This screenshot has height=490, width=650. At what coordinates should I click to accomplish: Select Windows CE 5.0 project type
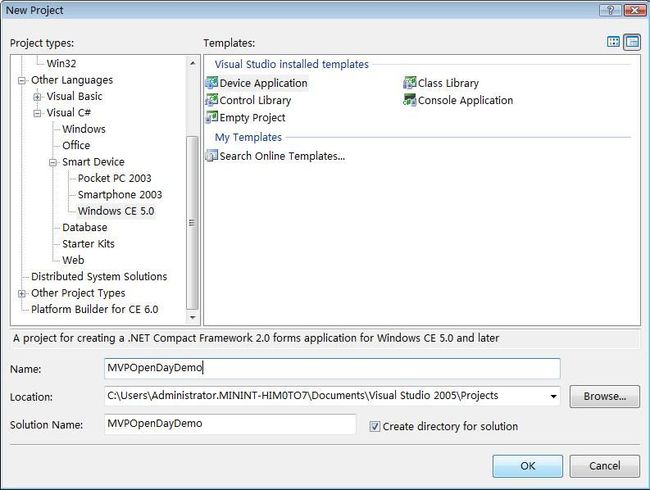116,211
